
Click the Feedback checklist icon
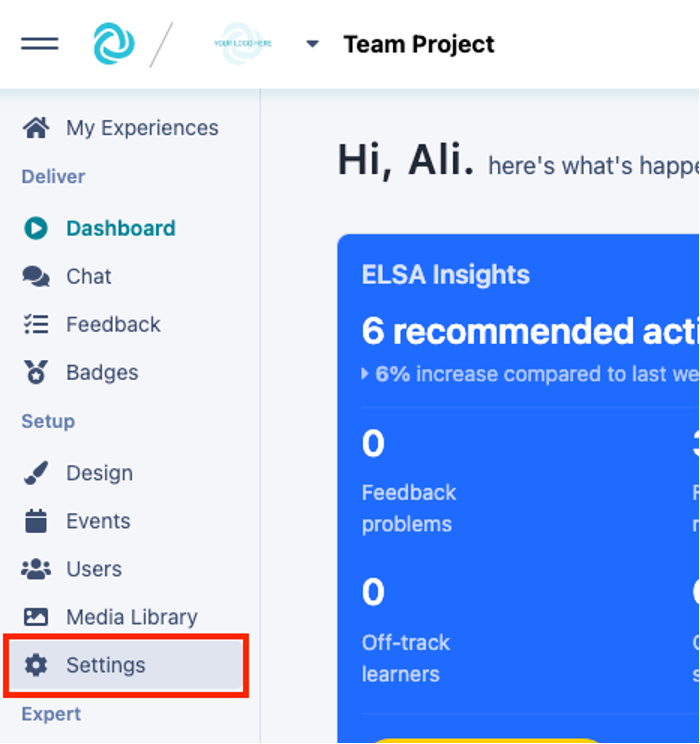pos(36,324)
